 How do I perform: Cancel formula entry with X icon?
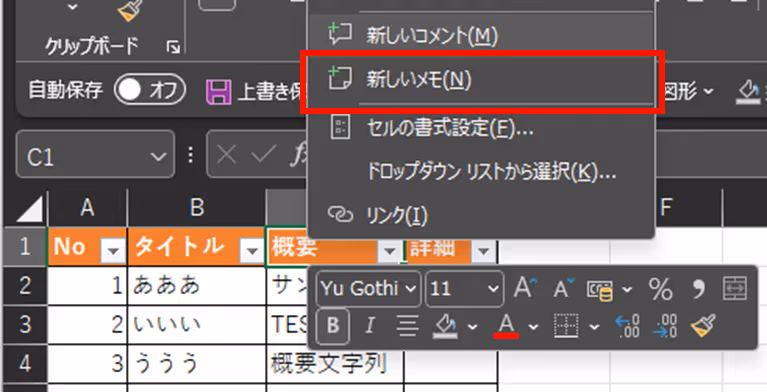click(x=226, y=155)
